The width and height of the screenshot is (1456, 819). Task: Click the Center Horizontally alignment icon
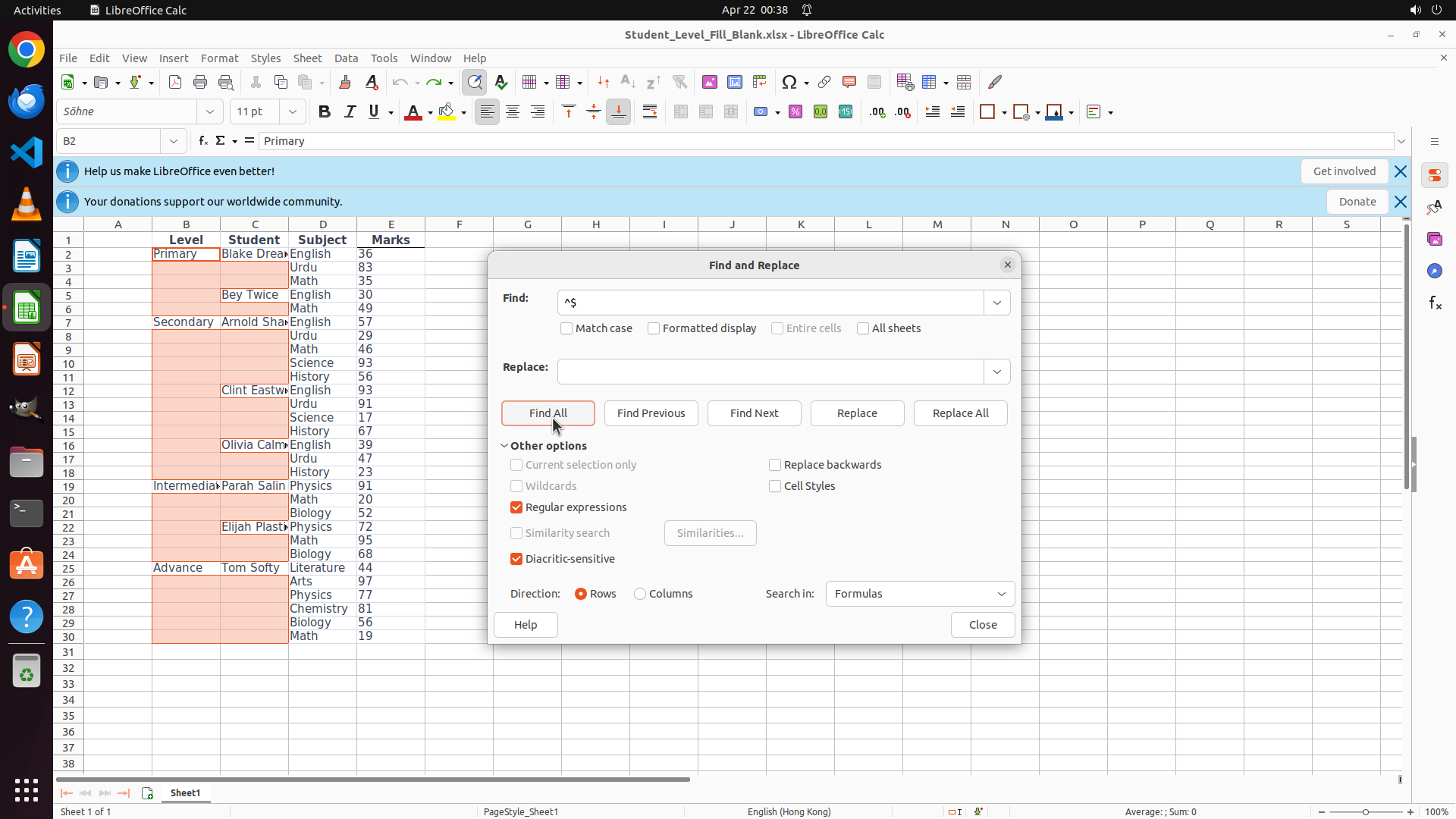pyautogui.click(x=513, y=112)
